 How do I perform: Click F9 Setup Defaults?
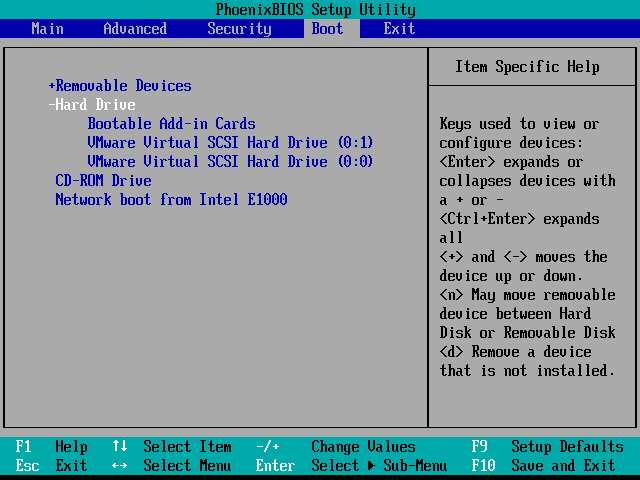click(x=547, y=447)
